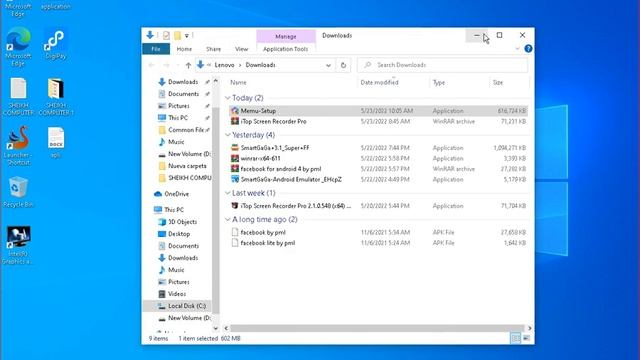Click the Forward navigation arrow
This screenshot has height=360, width=640.
(166, 65)
